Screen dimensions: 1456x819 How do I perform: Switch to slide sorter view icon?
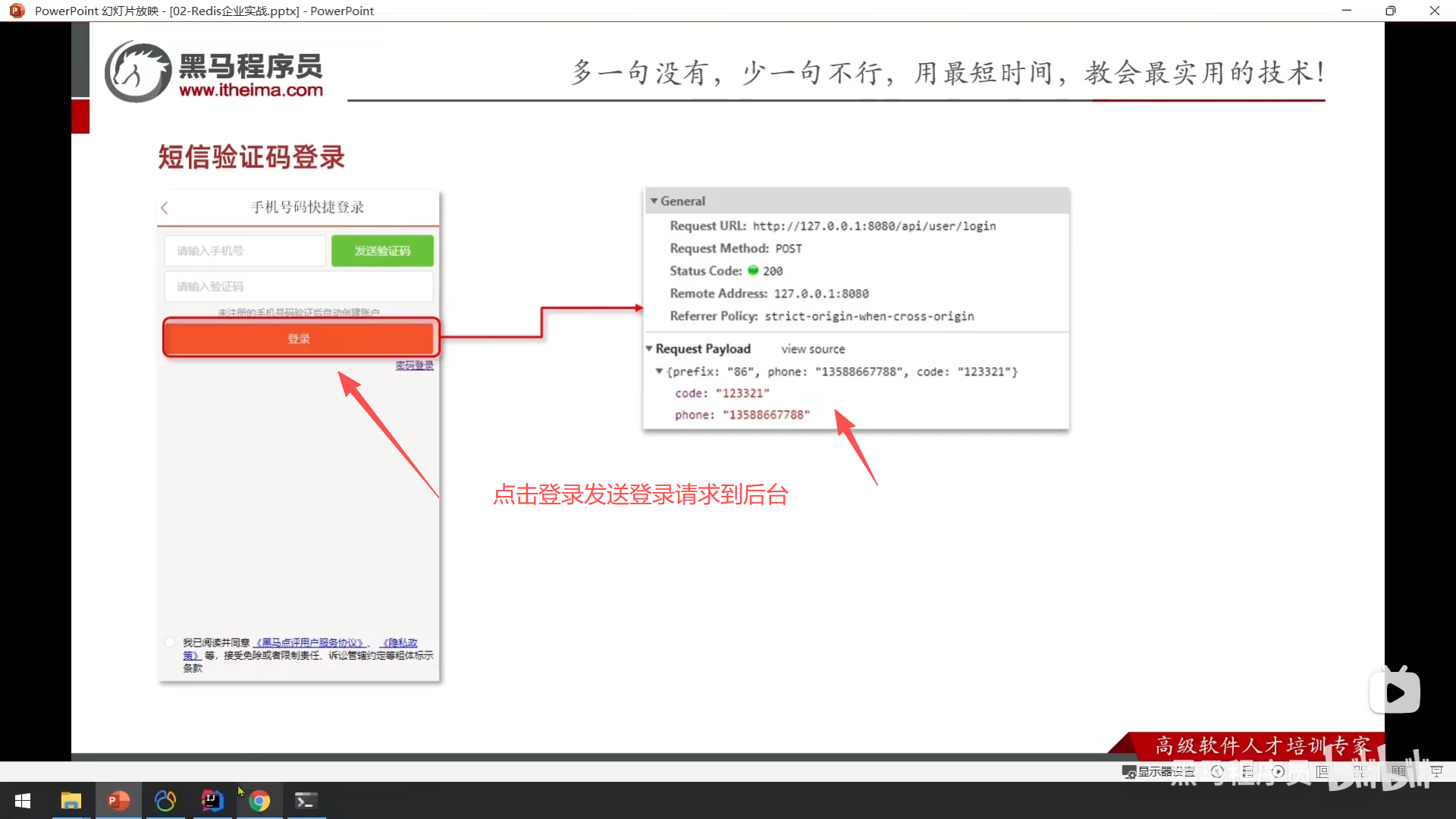pos(1360,771)
